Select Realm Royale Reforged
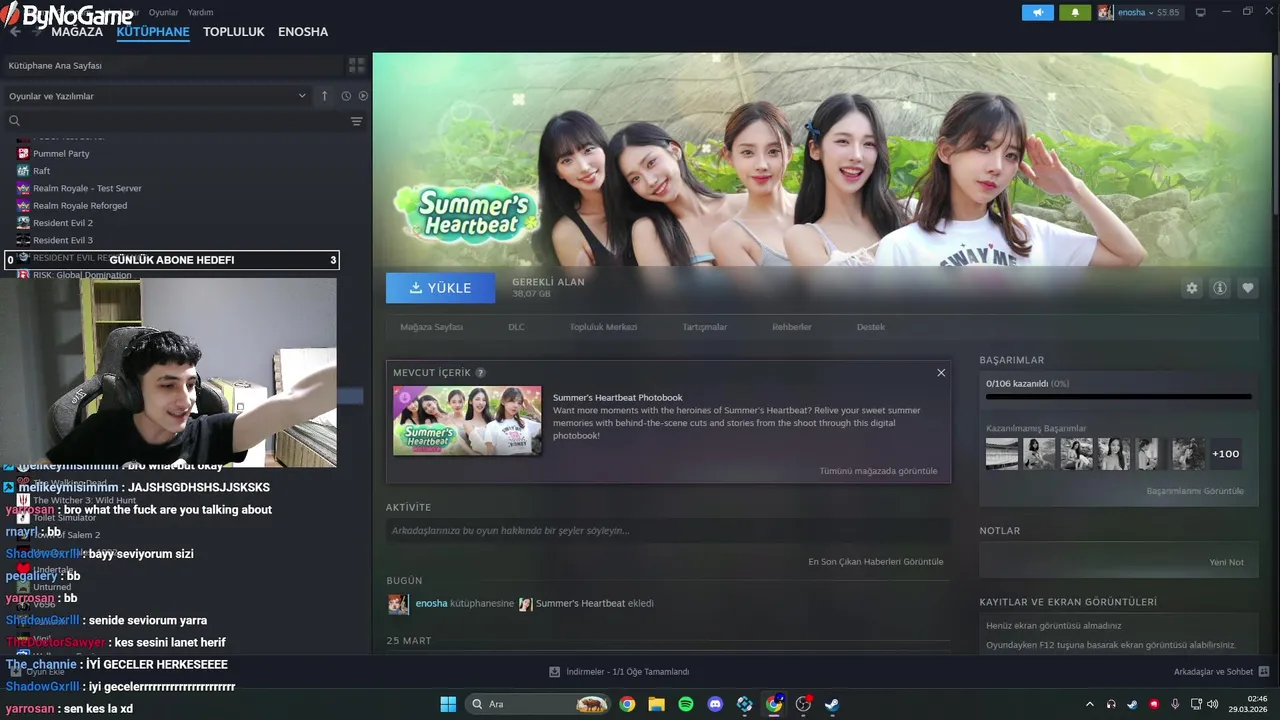The image size is (1280, 720). [80, 206]
